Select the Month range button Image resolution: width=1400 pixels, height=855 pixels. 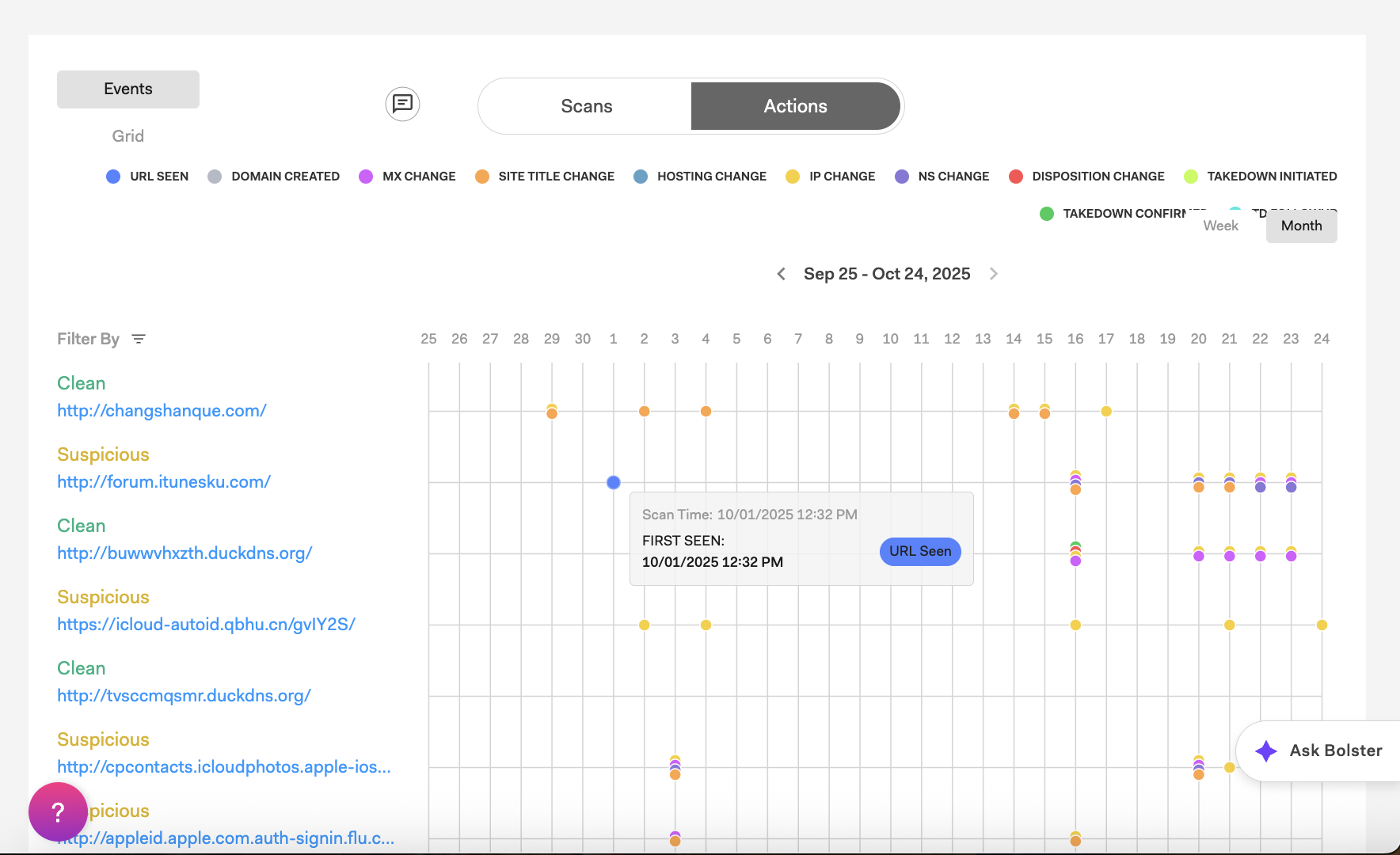pyautogui.click(x=1301, y=226)
